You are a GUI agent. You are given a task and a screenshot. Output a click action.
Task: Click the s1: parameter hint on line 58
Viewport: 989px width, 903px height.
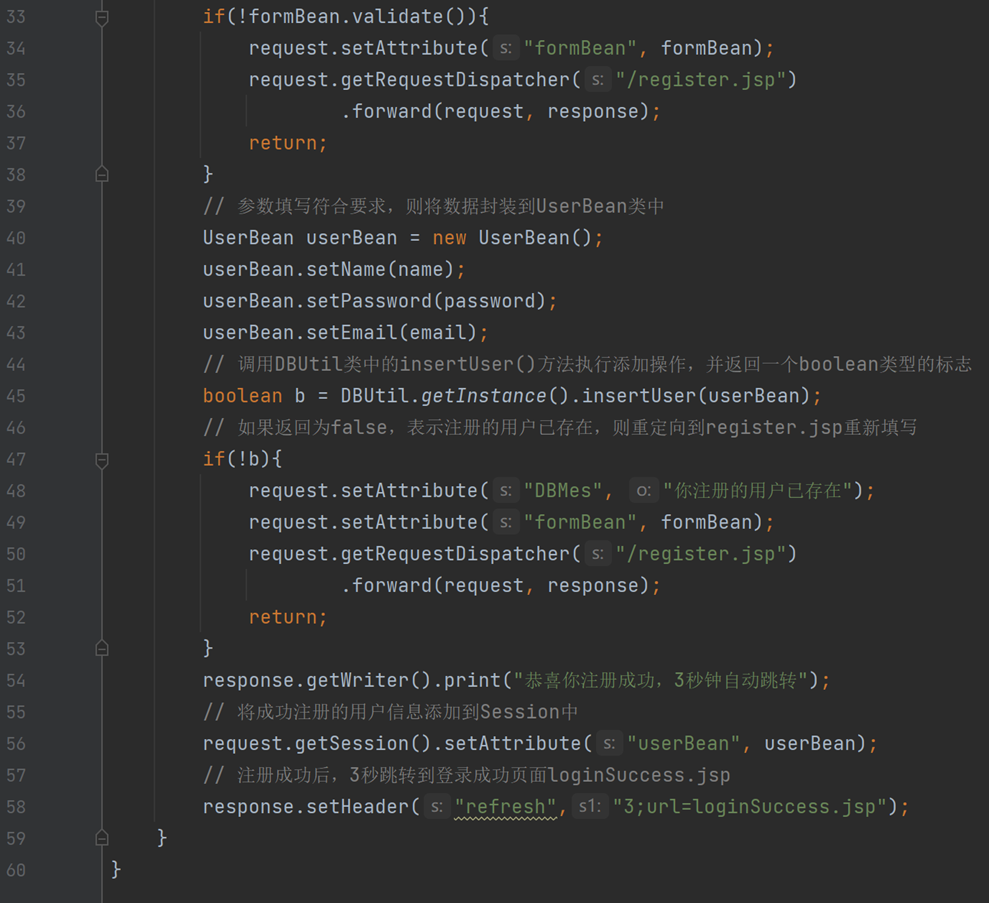point(590,806)
